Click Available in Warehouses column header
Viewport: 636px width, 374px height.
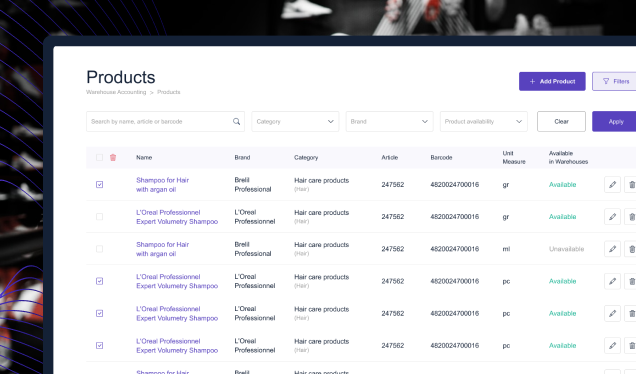tap(568, 157)
